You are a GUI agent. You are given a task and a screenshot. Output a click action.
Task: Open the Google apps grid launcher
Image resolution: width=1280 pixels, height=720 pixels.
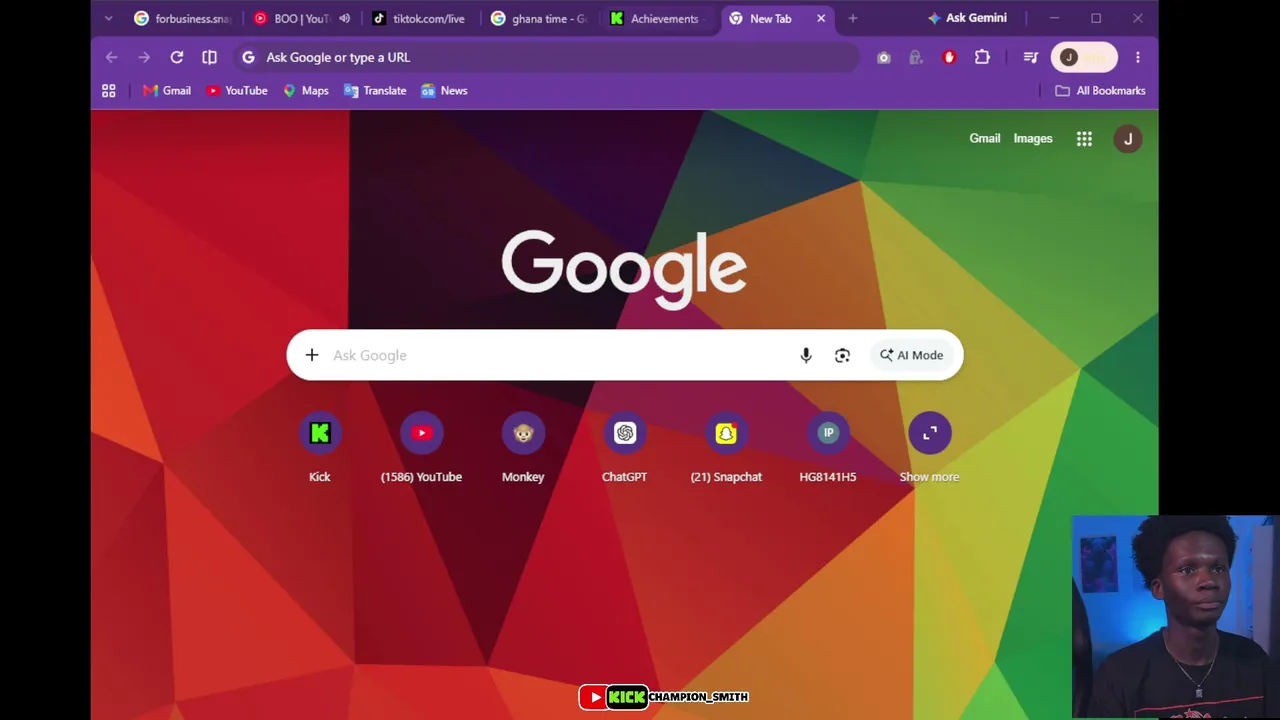pyautogui.click(x=1084, y=139)
